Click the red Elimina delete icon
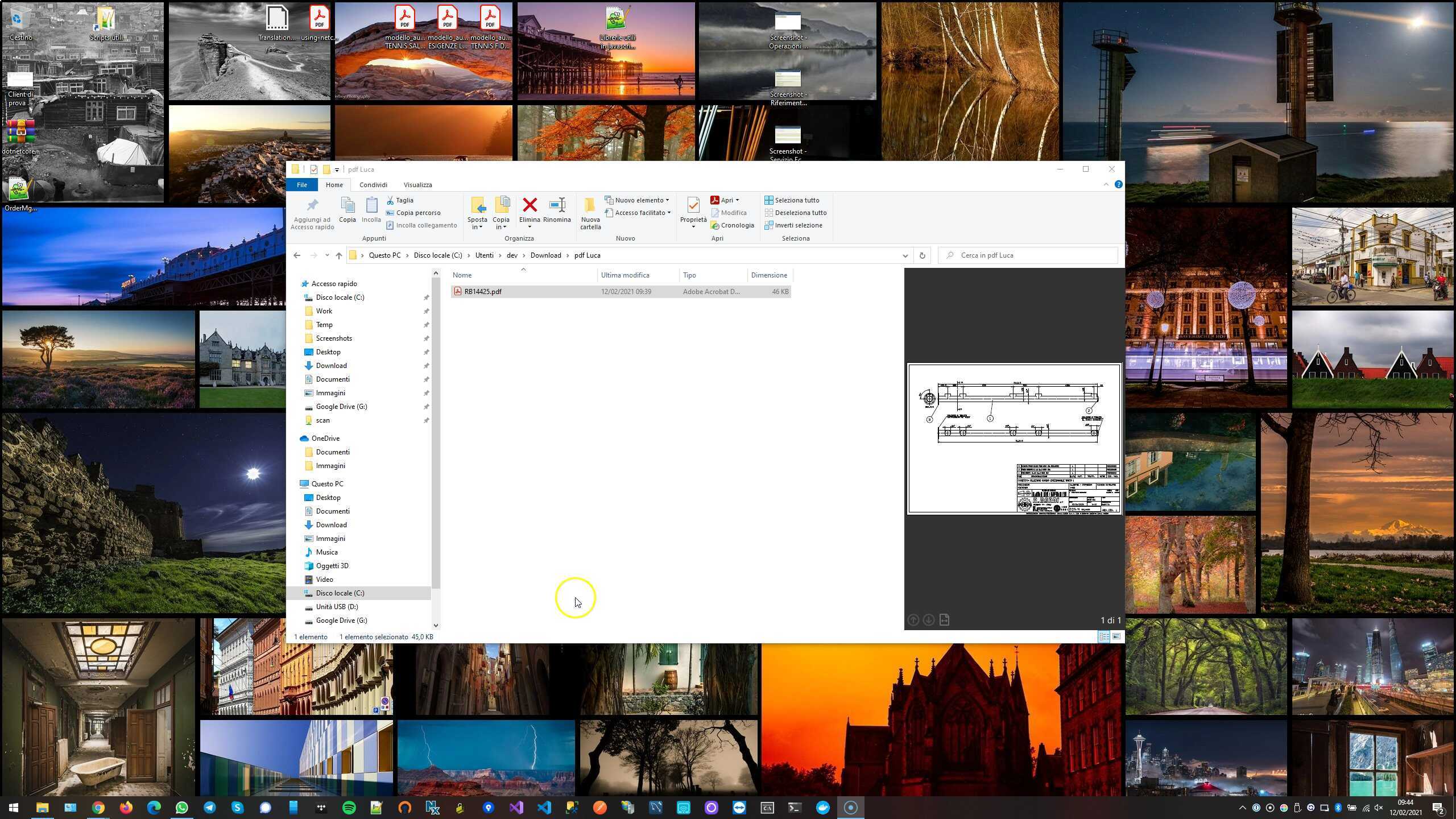Viewport: 1456px width, 819px height. pyautogui.click(x=530, y=205)
